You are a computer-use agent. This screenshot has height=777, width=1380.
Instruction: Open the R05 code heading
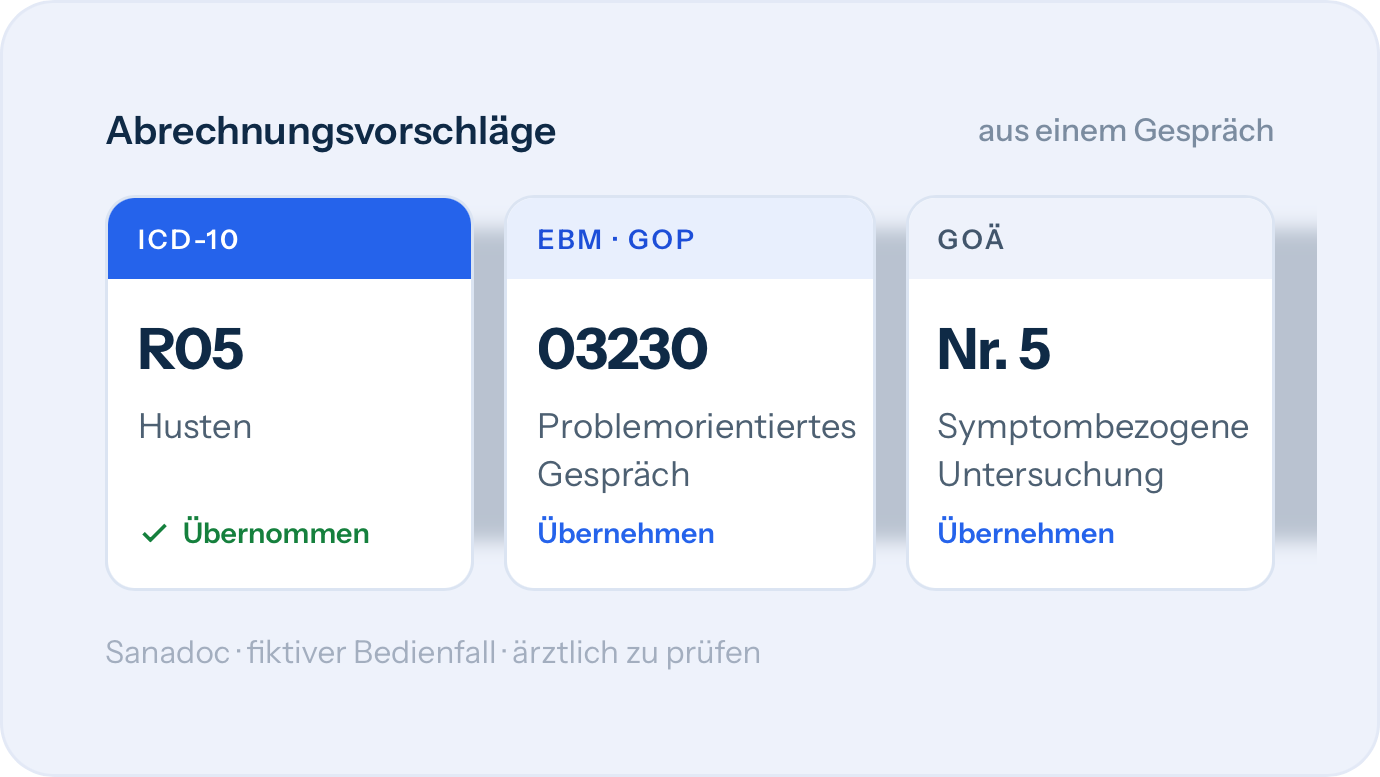coord(191,349)
